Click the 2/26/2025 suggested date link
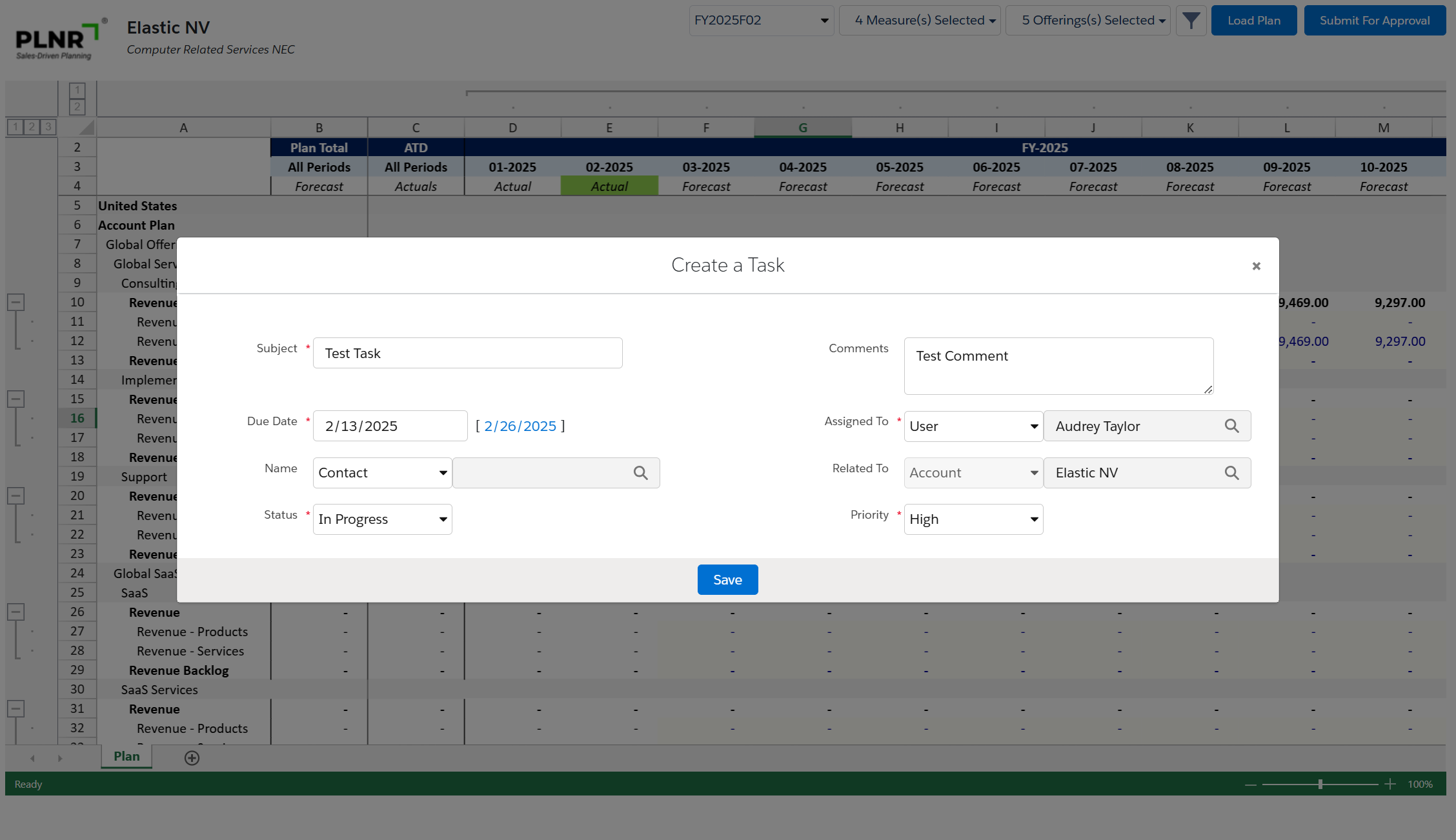Viewport: 1456px width, 840px height. 520,426
